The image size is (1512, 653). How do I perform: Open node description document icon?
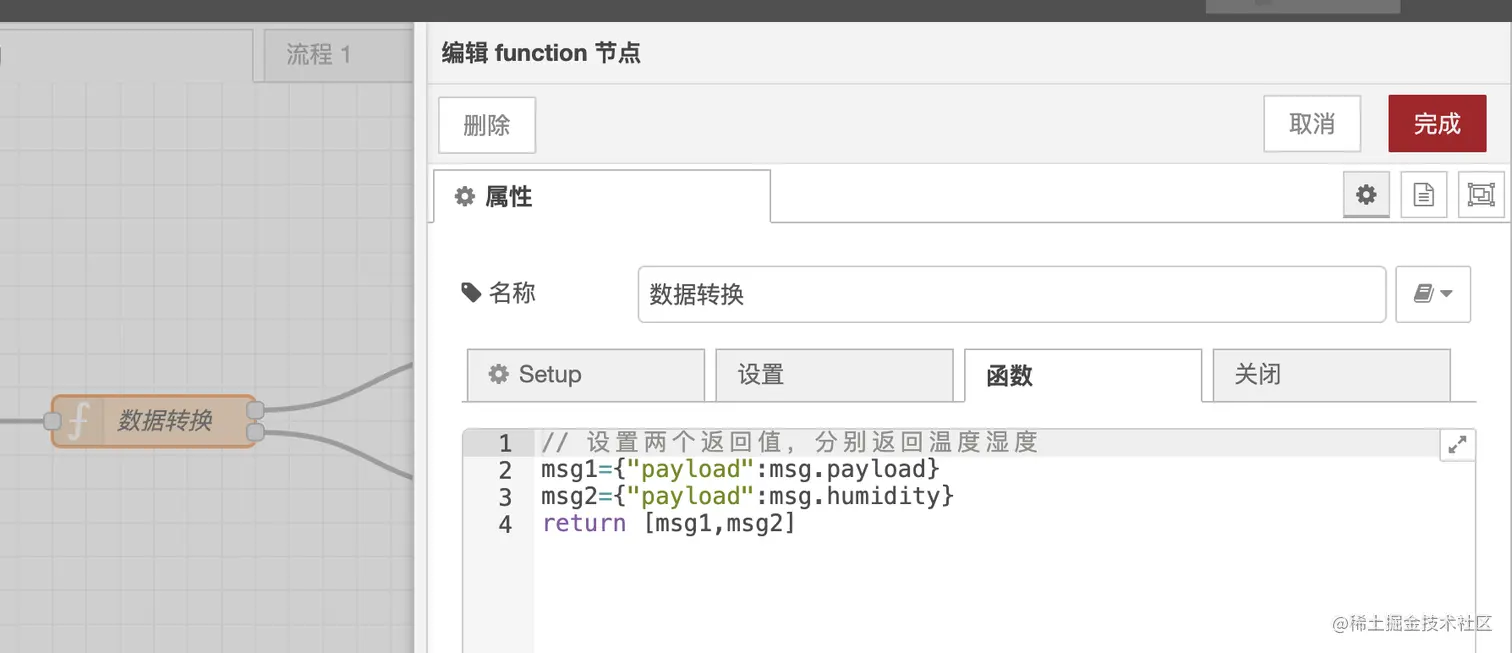tap(1423, 195)
